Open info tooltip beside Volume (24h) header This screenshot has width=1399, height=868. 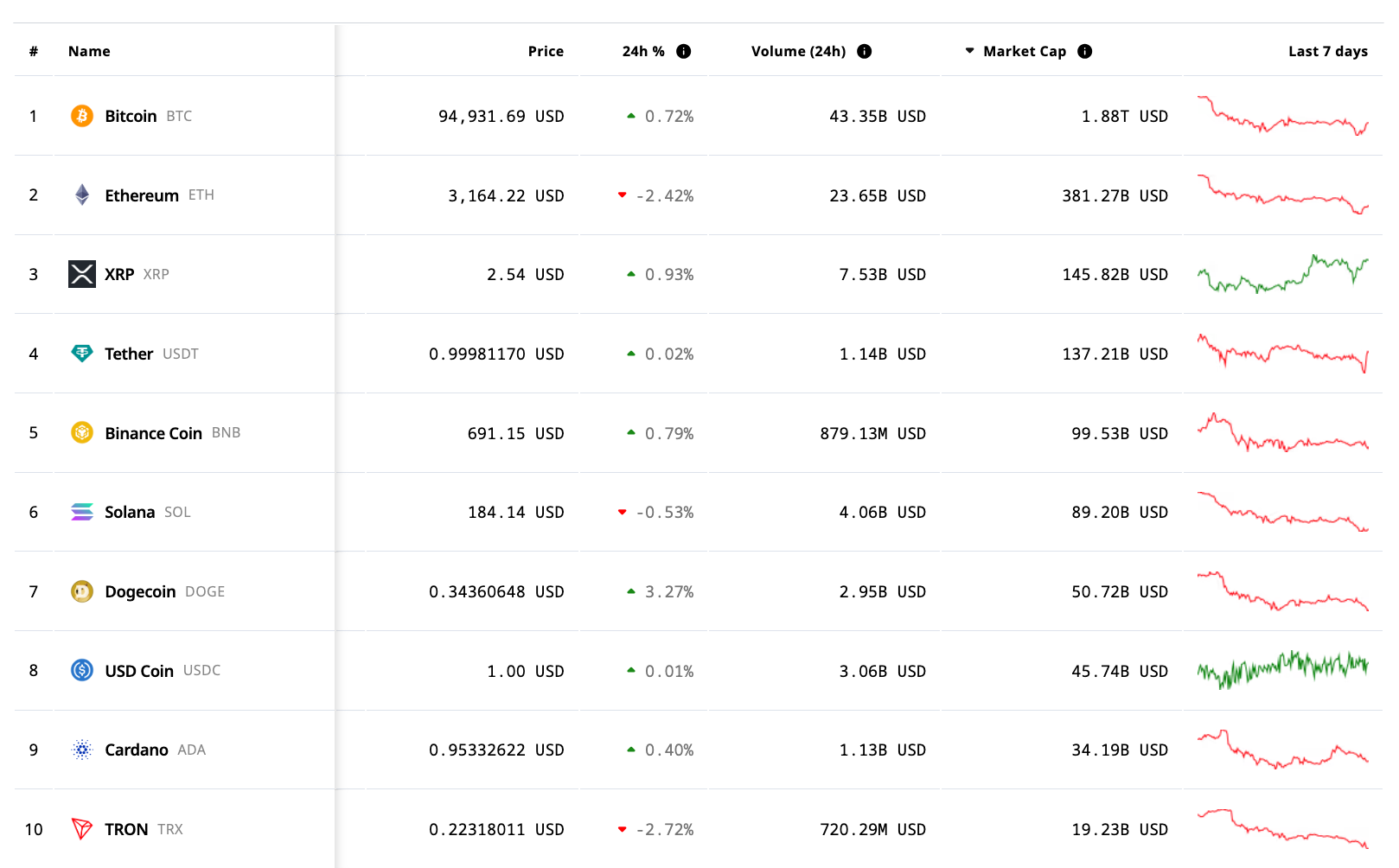tap(864, 51)
